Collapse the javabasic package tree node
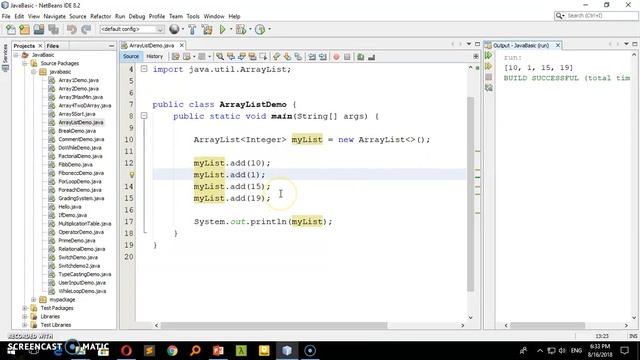The height and width of the screenshot is (360, 640). click(x=34, y=72)
